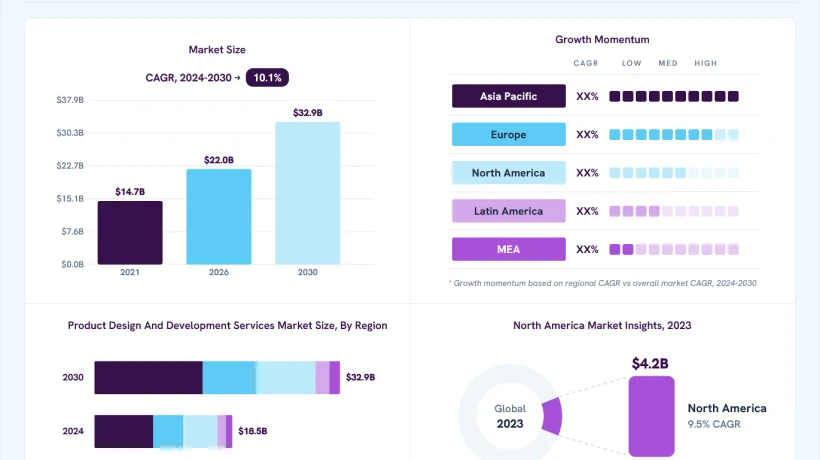820x460 pixels.
Task: Click the 2026 bar in Market Size chart
Action: pyautogui.click(x=219, y=216)
